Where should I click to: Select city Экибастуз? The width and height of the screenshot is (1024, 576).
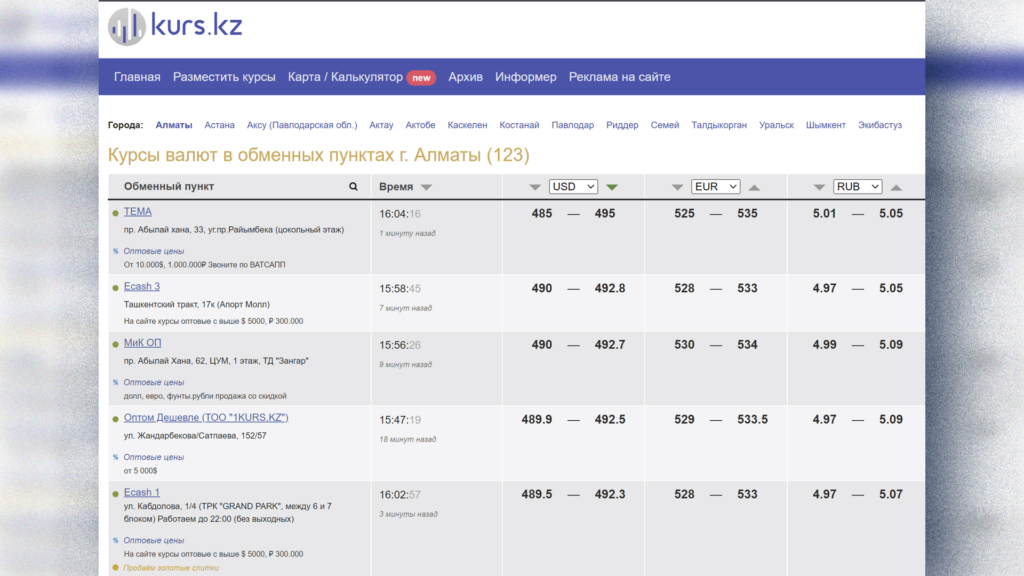(880, 125)
